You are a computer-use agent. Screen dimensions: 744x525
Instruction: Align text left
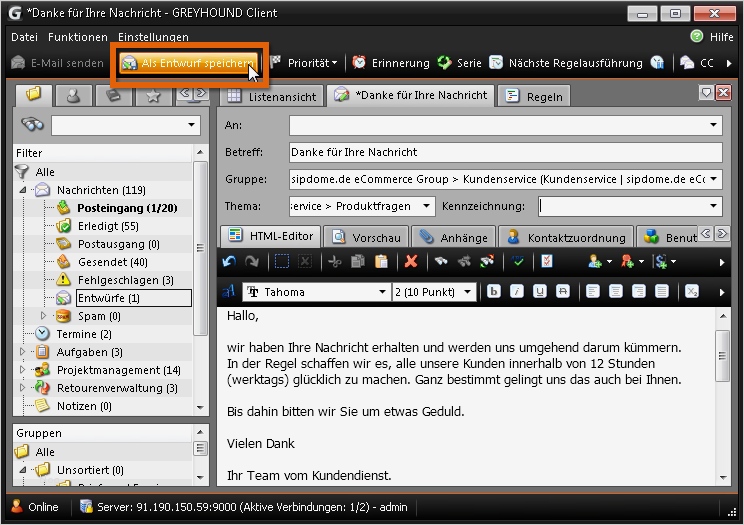pos(592,291)
